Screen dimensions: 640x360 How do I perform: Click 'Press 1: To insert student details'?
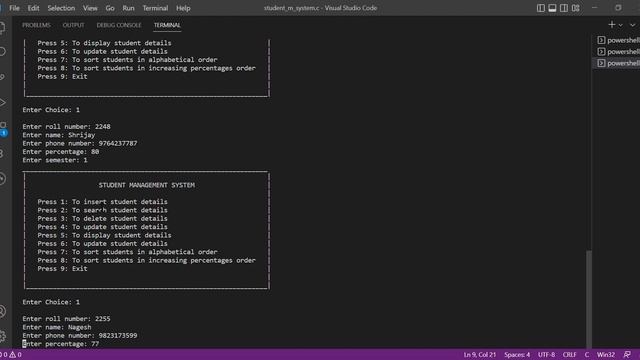click(x=102, y=202)
